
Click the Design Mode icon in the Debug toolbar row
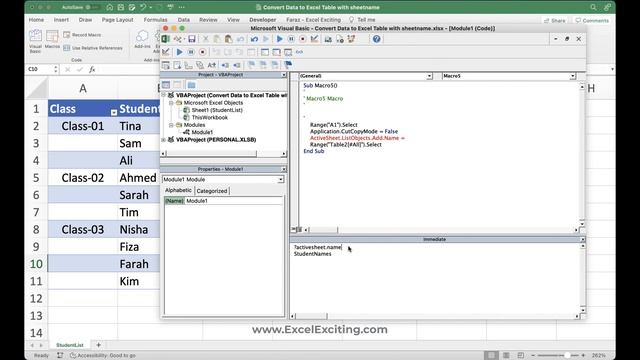point(166,52)
